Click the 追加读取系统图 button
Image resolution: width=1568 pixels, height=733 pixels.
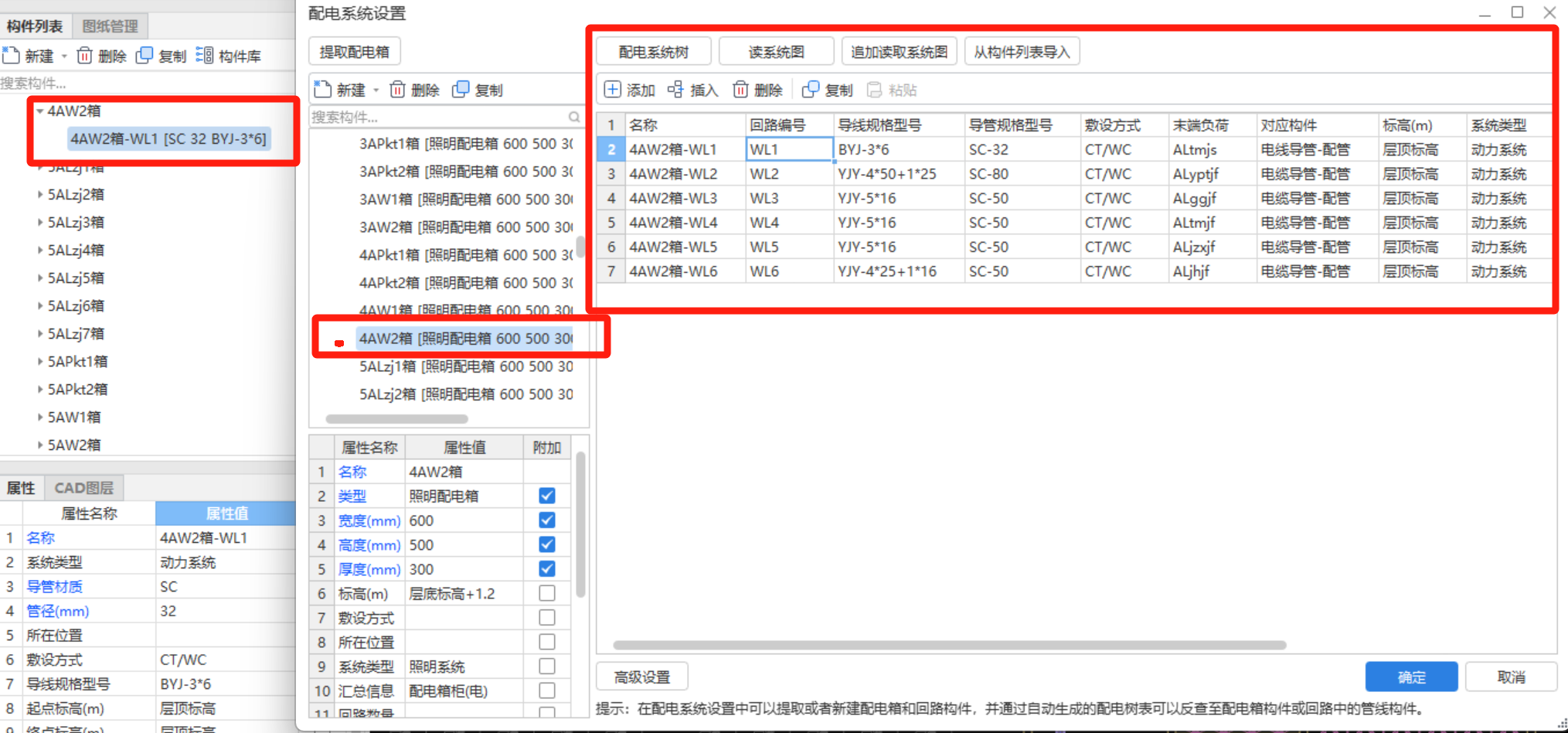[x=900, y=52]
